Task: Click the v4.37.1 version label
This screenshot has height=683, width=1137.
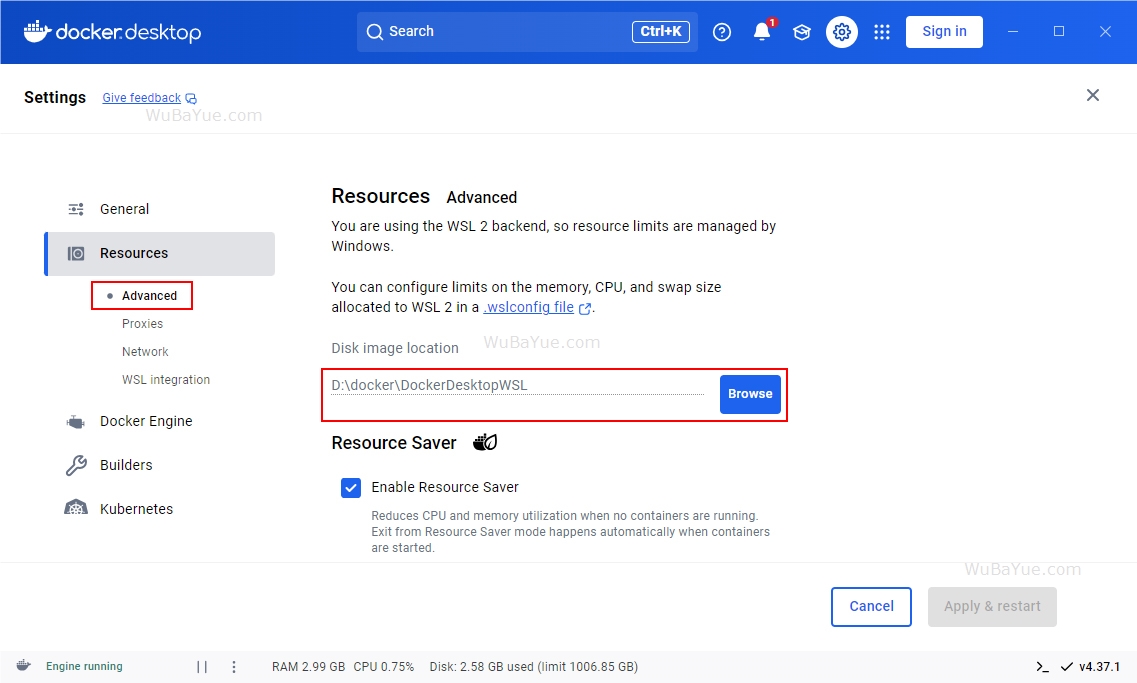Action: [x=1099, y=667]
